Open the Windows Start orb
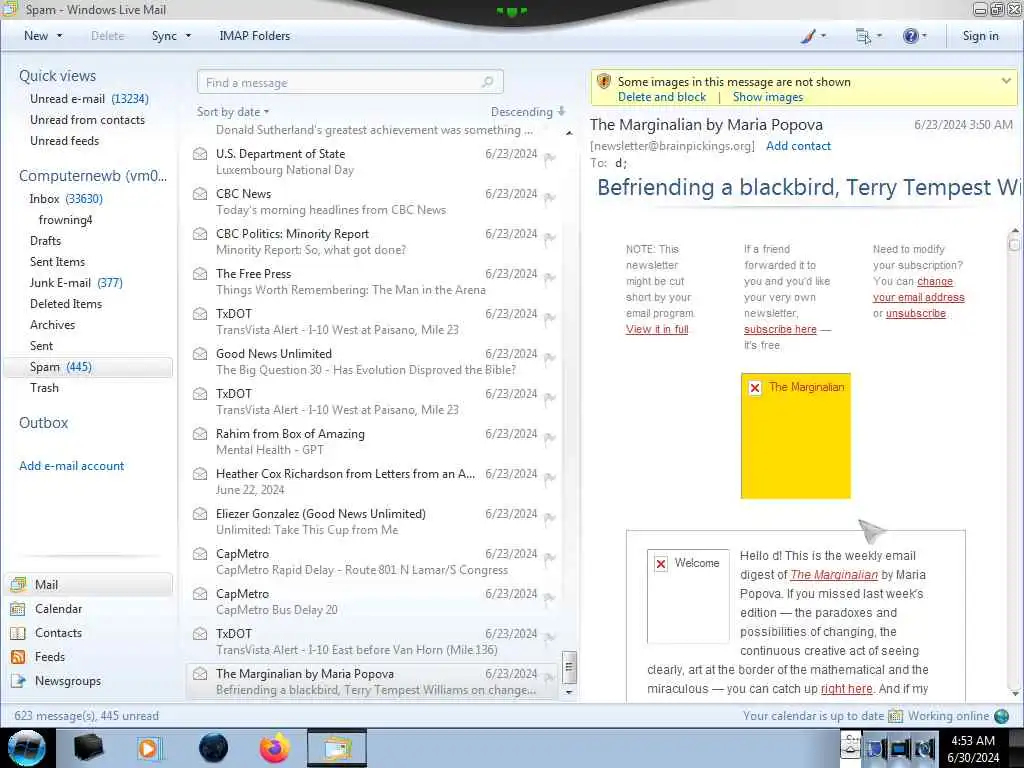1024x768 pixels. 26,748
